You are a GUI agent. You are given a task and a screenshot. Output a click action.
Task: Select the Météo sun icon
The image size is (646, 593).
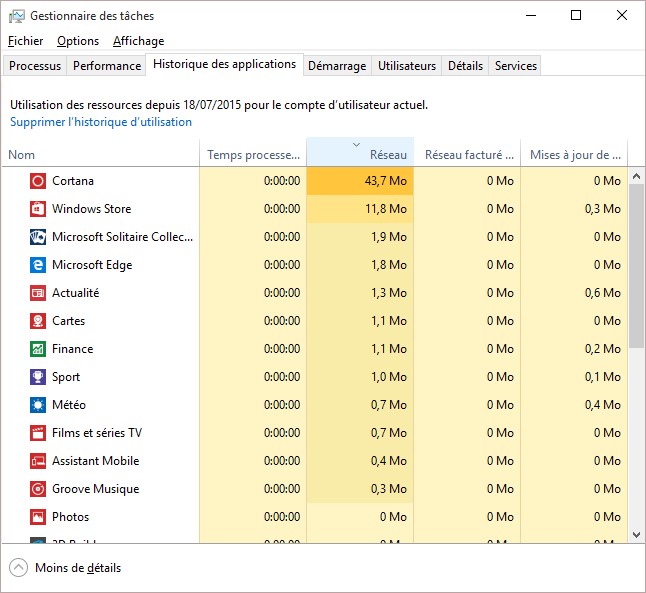(37, 405)
